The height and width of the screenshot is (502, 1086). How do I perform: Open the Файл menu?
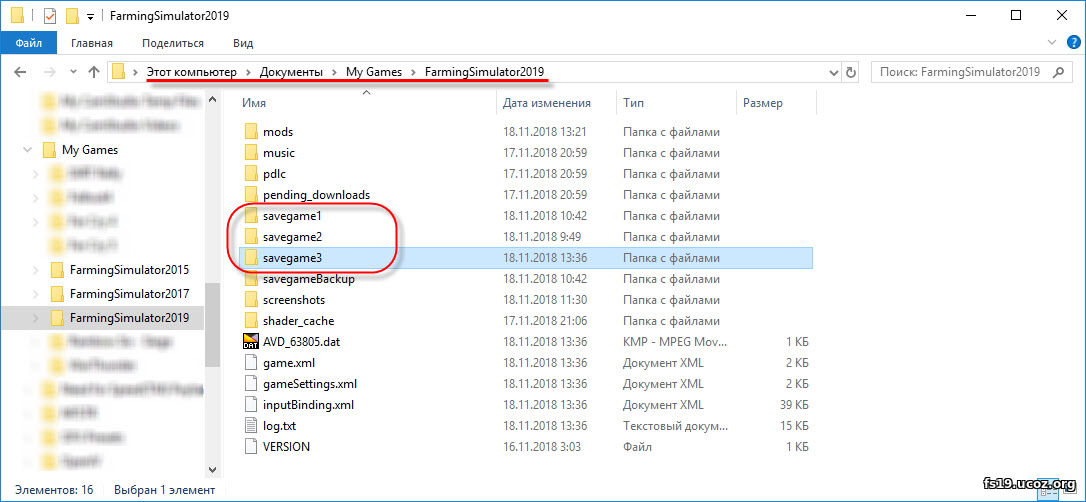(x=28, y=43)
